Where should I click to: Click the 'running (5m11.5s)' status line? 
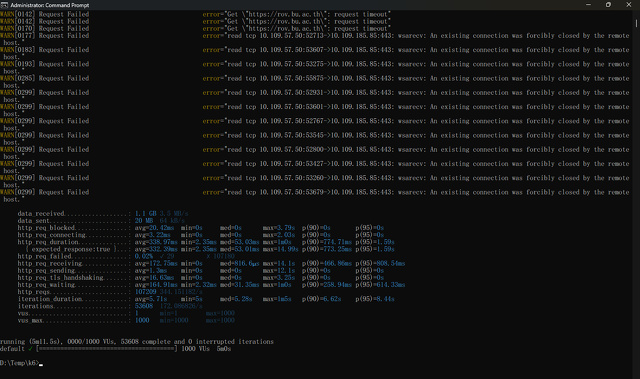point(137,341)
